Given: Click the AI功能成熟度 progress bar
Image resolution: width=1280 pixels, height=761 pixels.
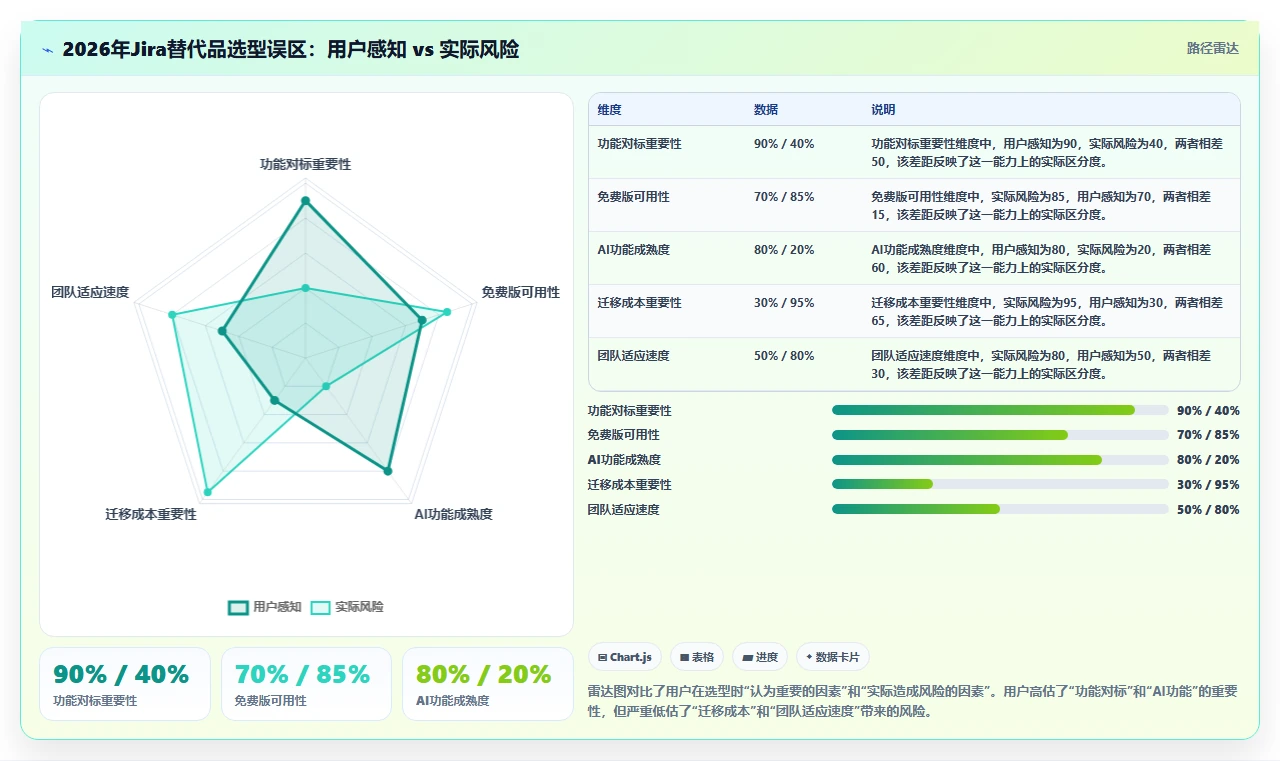Looking at the screenshot, I should tap(1000, 460).
